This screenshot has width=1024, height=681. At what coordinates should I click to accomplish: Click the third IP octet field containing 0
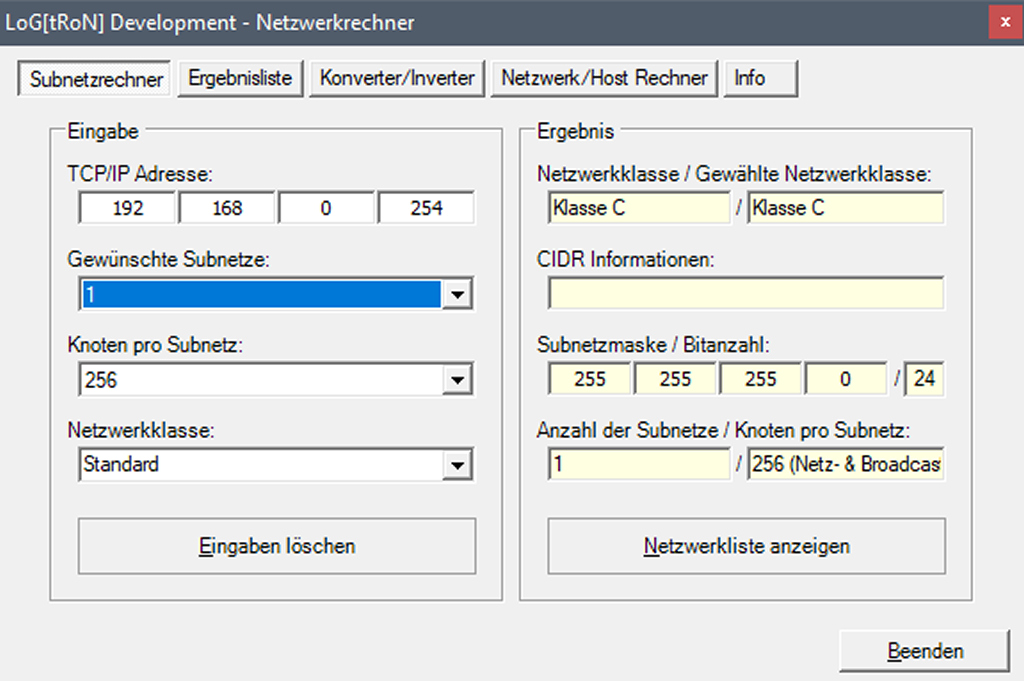point(326,209)
